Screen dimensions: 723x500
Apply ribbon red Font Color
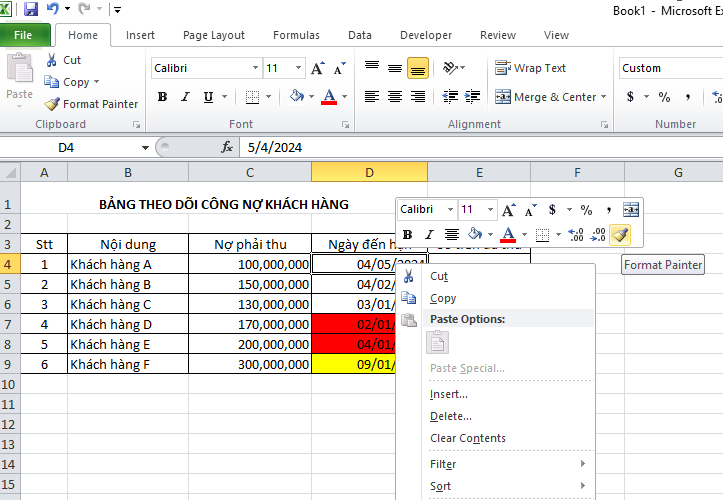coord(329,97)
